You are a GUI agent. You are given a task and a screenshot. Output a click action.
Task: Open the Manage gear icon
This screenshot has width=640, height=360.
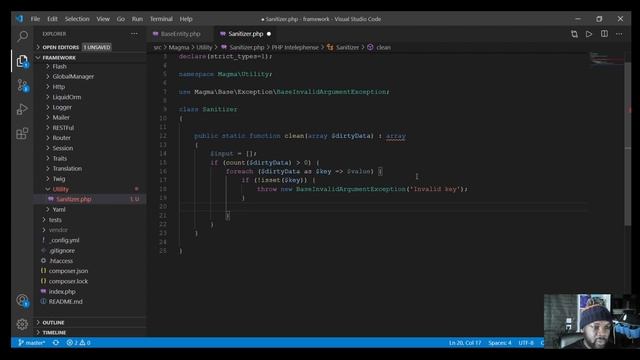pos(22,324)
